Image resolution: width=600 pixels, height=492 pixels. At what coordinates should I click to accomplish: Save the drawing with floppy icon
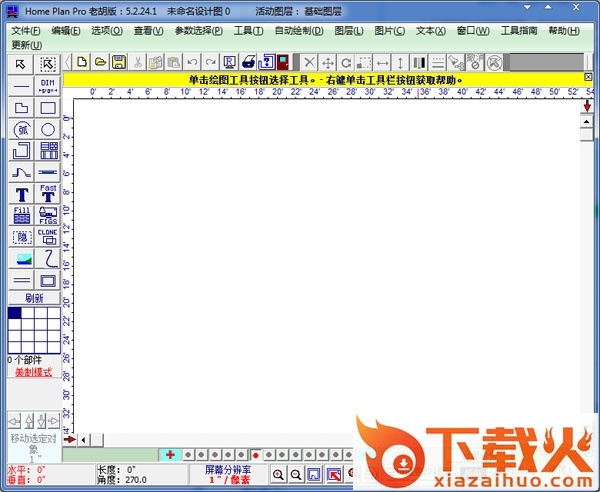pyautogui.click(x=119, y=62)
